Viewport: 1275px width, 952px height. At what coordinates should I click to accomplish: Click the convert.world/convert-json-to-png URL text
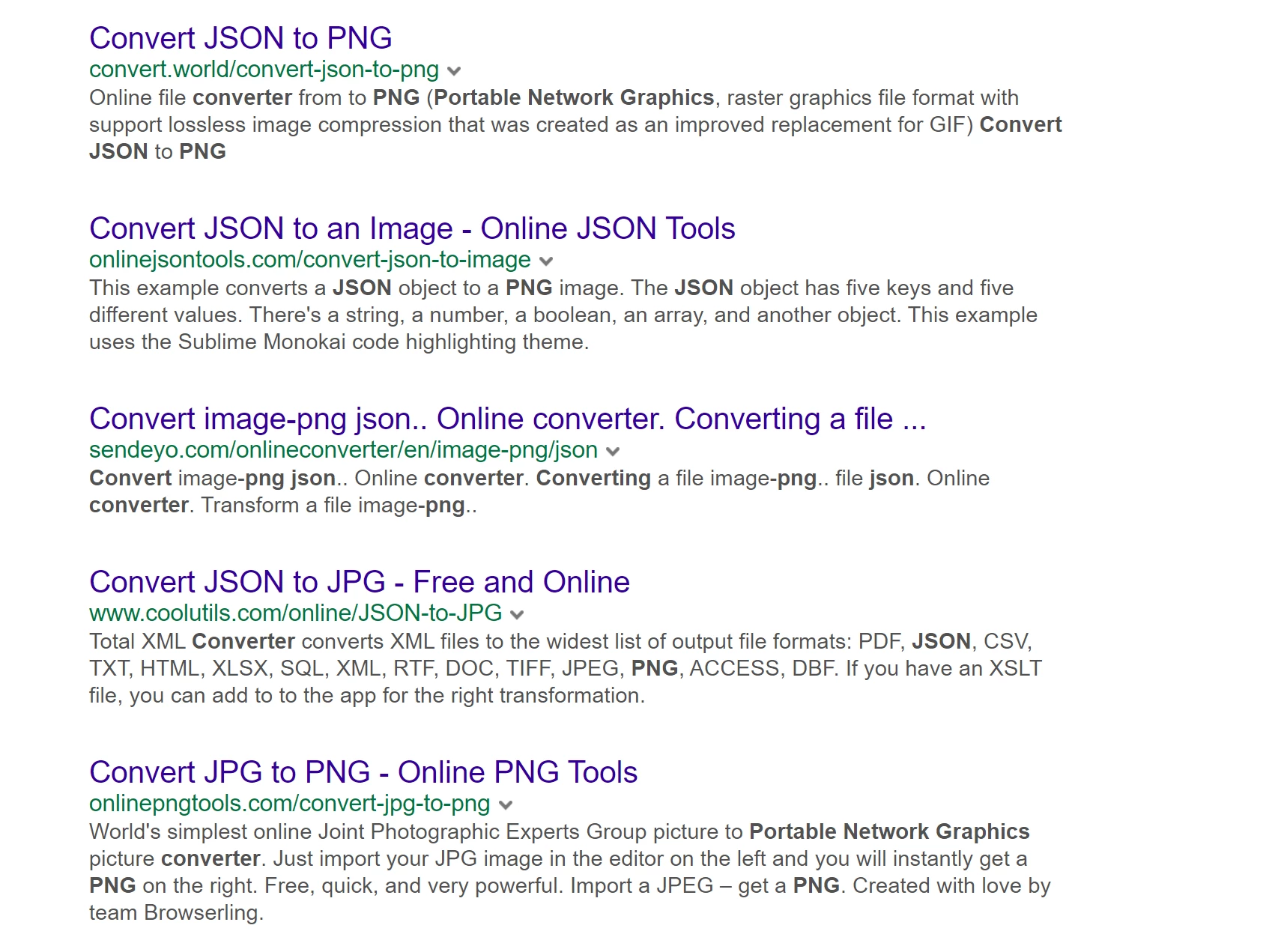264,70
